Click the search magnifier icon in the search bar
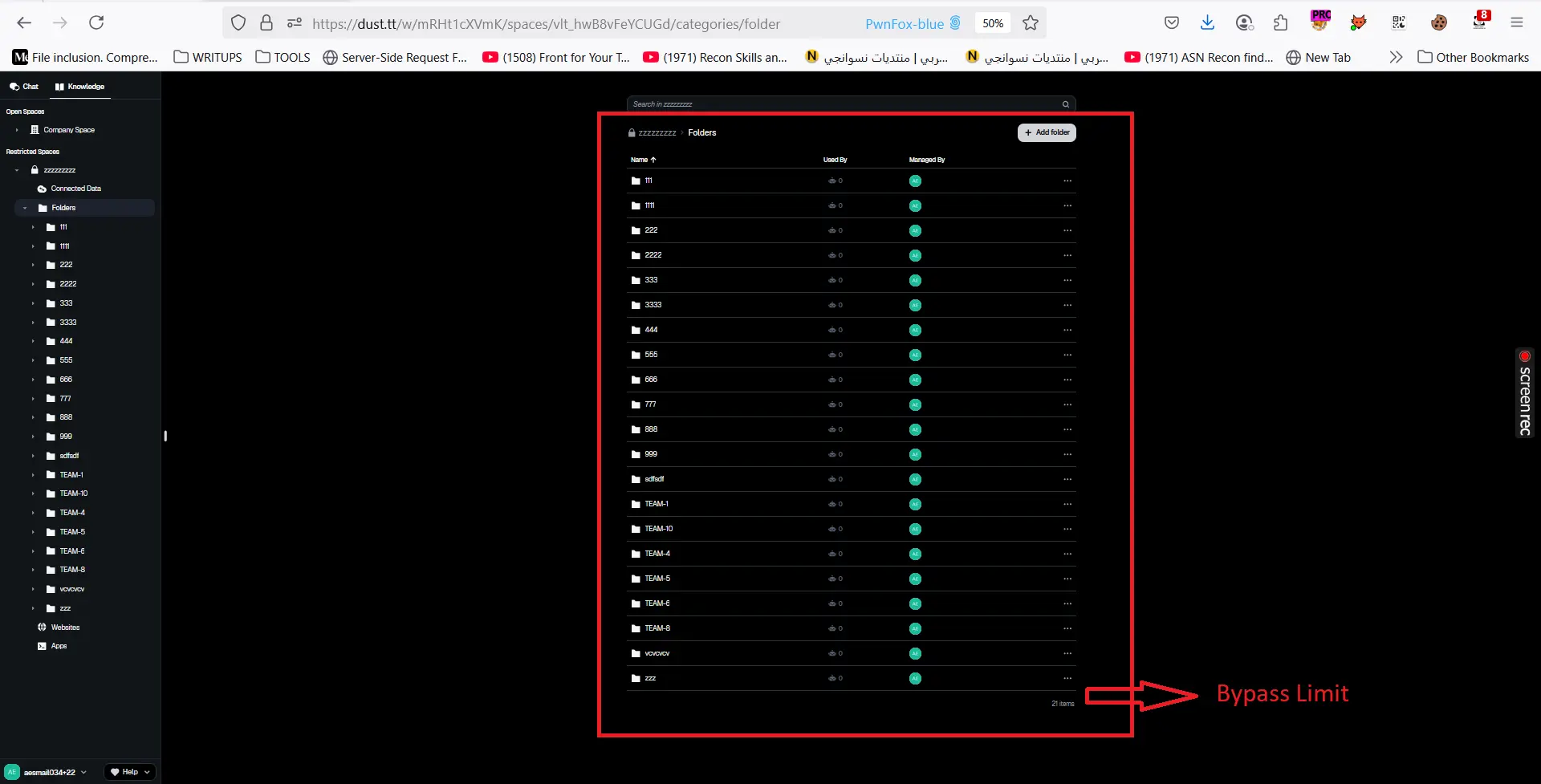The image size is (1541, 784). click(1065, 104)
